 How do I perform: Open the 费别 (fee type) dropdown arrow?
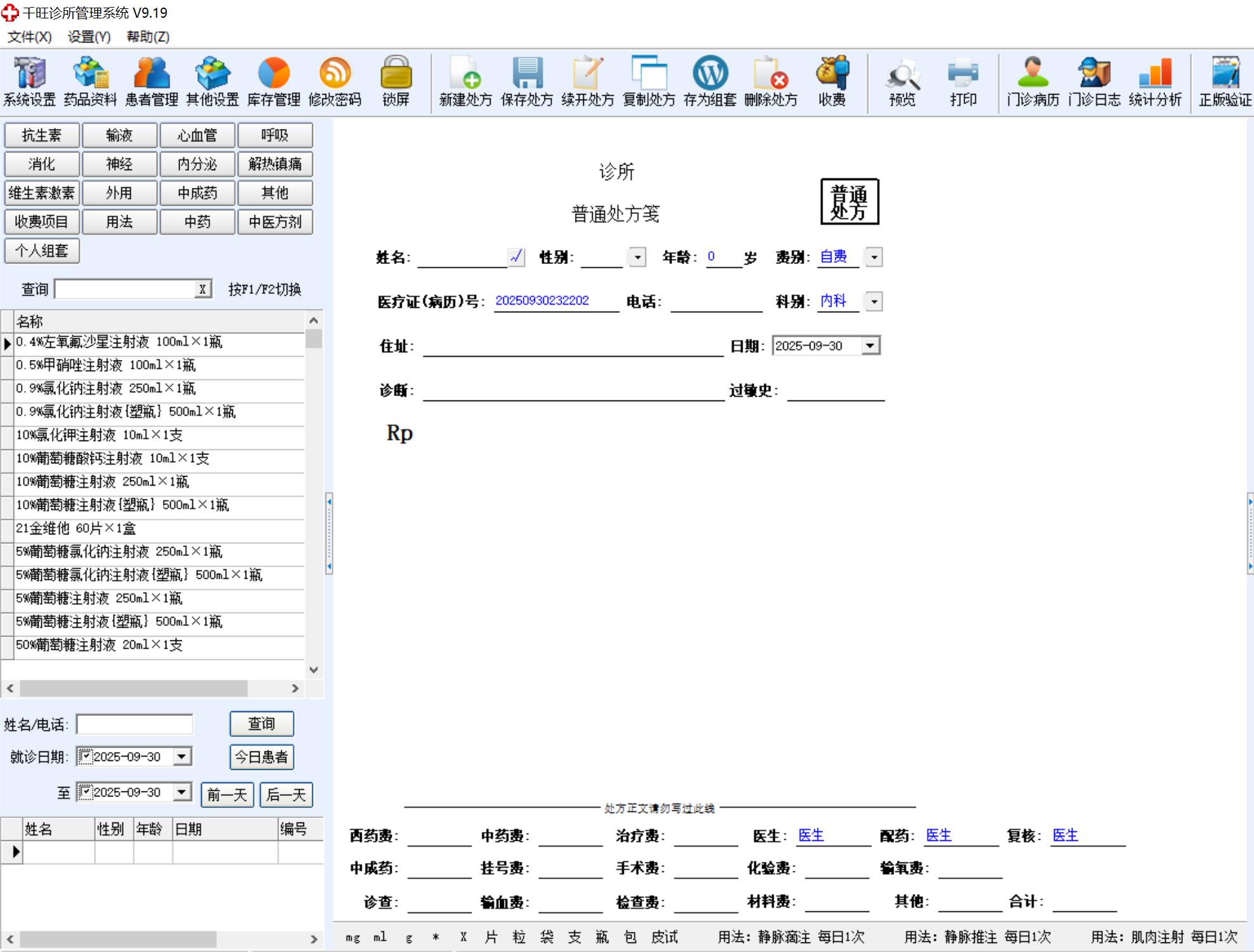pos(874,257)
